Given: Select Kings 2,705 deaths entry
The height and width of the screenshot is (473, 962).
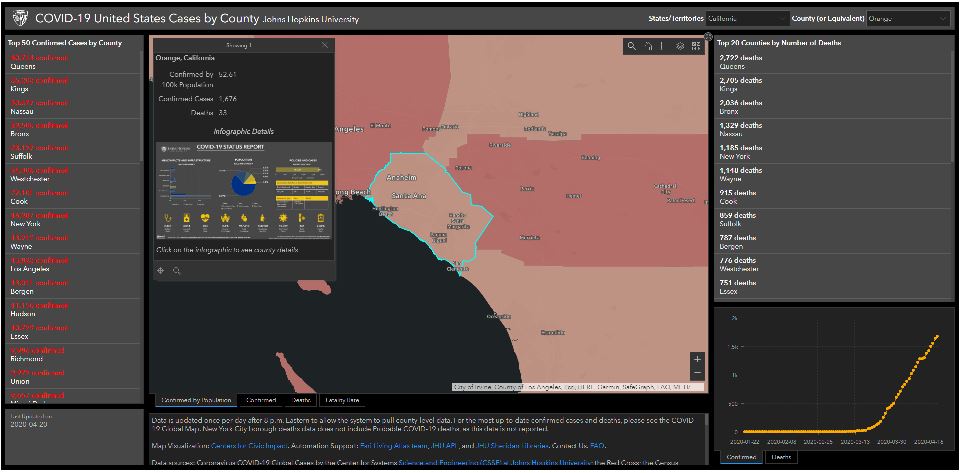Looking at the screenshot, I should pos(833,85).
